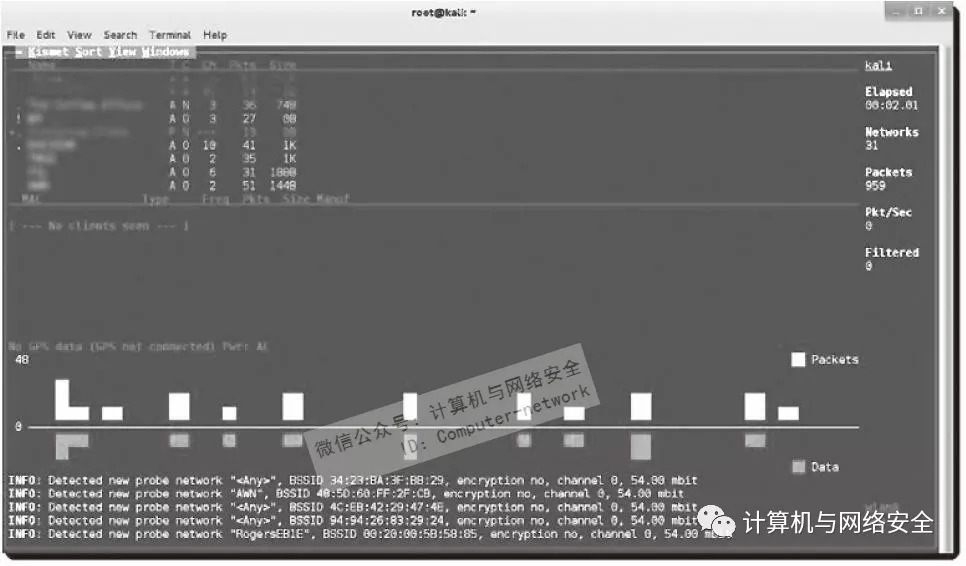The image size is (966, 566).
Task: Minimize the root@kali terminal window
Action: pyautogui.click(x=896, y=11)
